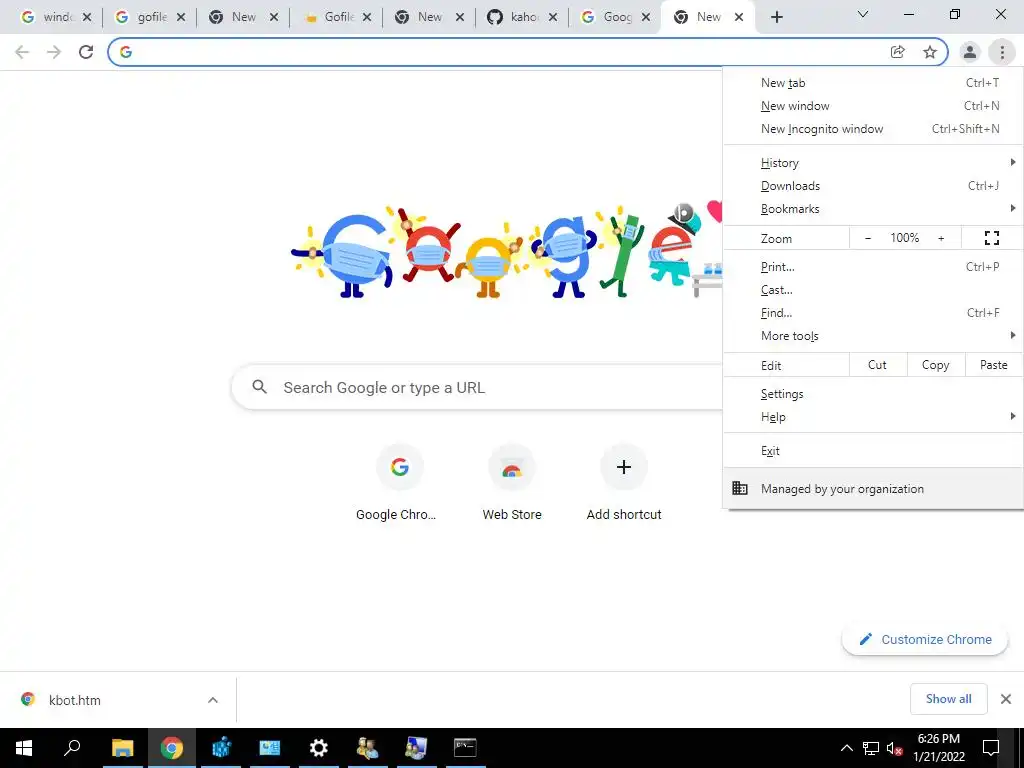
Task: Click Managed by your organization
Action: tap(873, 488)
